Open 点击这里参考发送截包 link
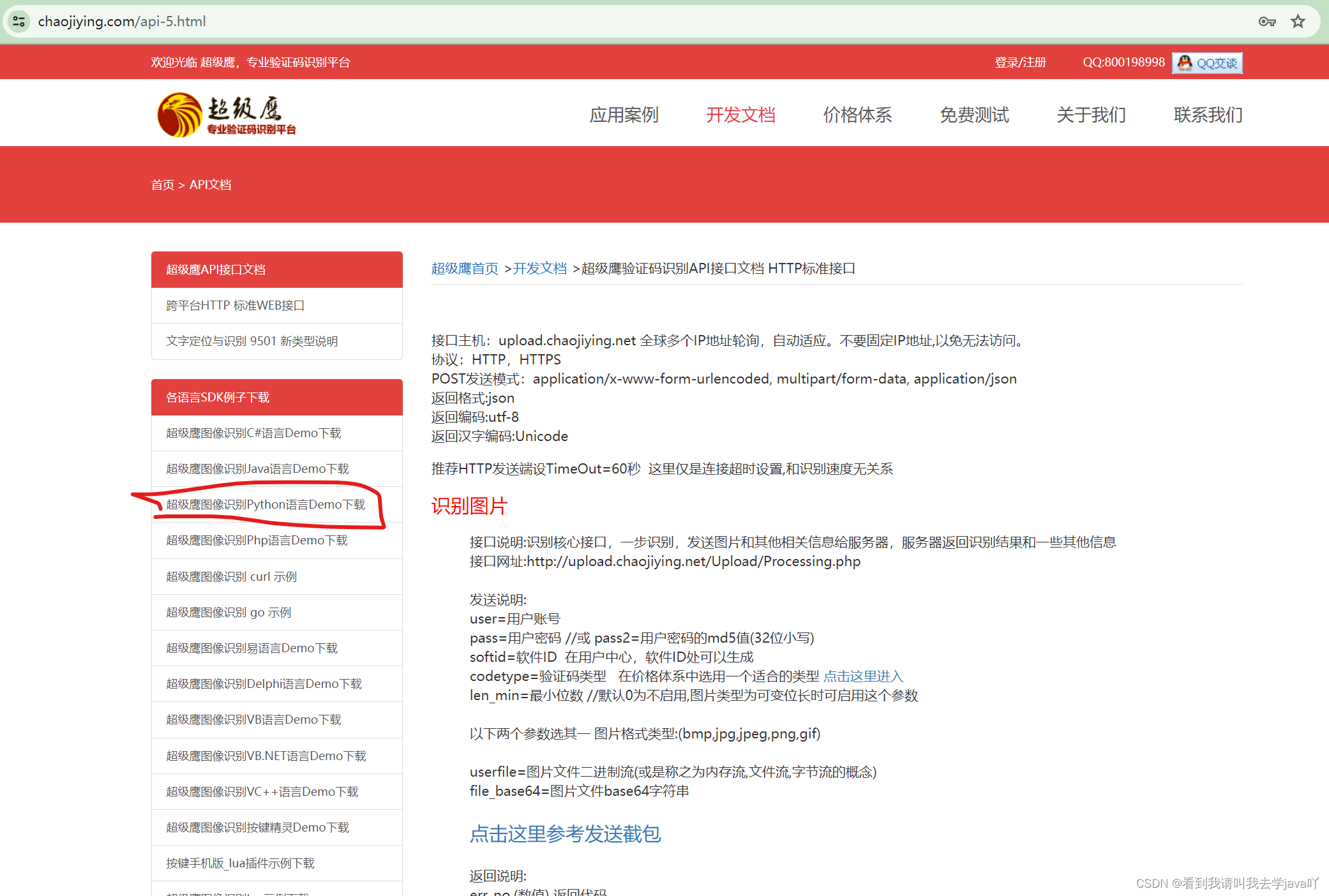The width and height of the screenshot is (1329, 896). coord(565,834)
